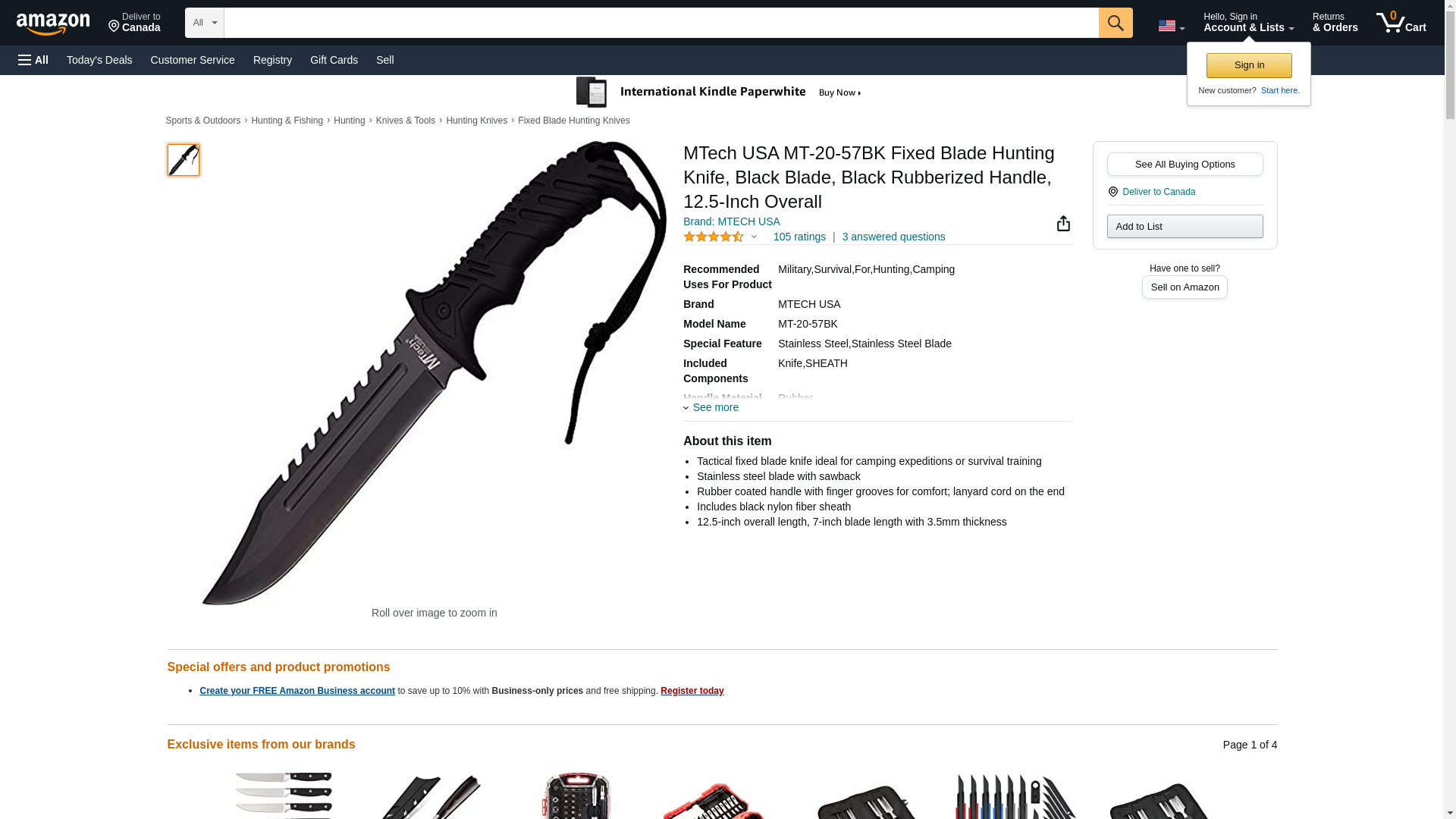
Task: Click the Deliver to Canada location icon
Action: point(1112,192)
